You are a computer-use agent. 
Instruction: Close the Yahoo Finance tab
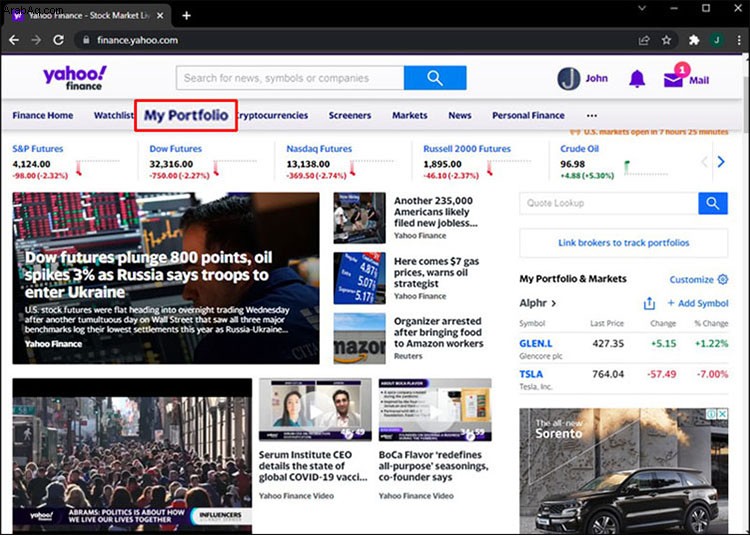pyautogui.click(x=160, y=16)
